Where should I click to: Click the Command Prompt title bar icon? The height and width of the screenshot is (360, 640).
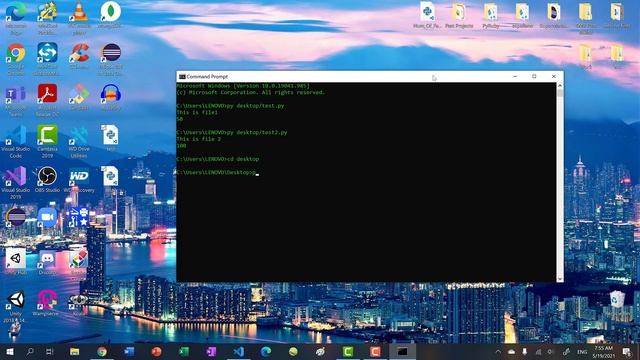tap(182, 76)
